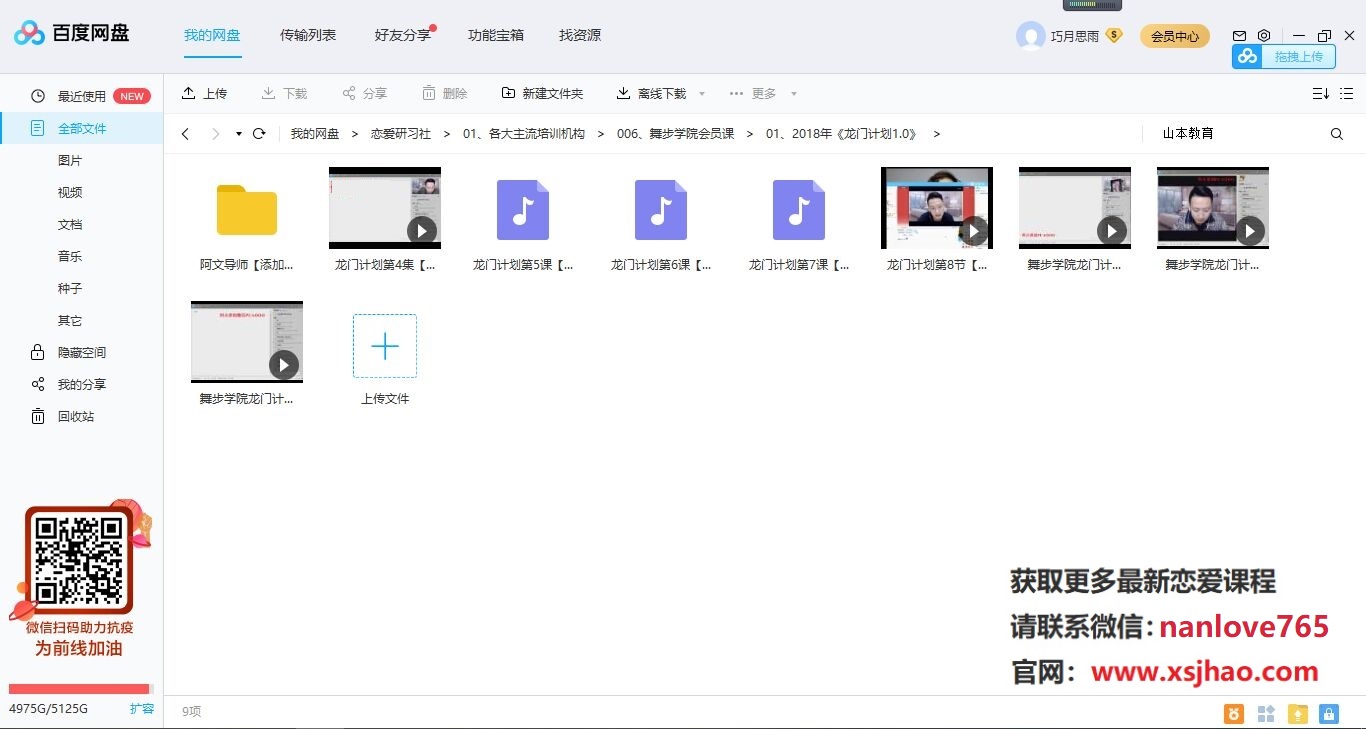Expand the 更多 dropdown arrow
Image resolution: width=1366 pixels, height=729 pixels.
pyautogui.click(x=794, y=94)
